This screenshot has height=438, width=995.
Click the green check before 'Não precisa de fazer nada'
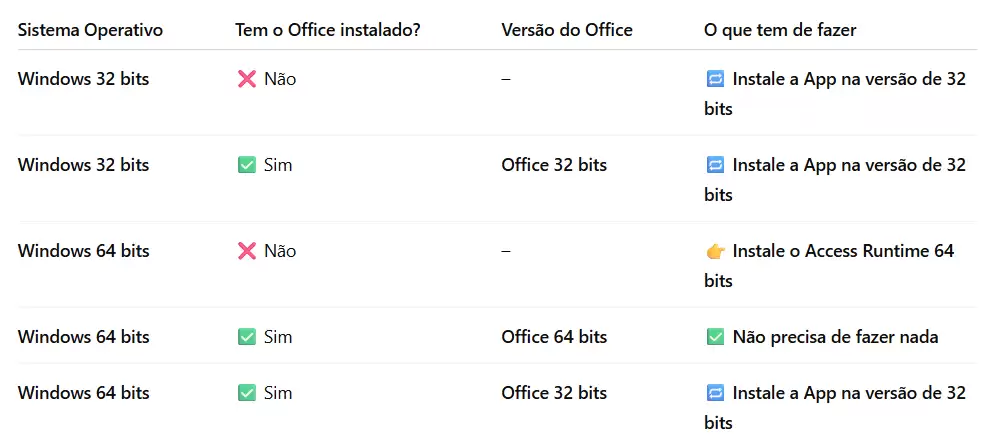point(715,337)
